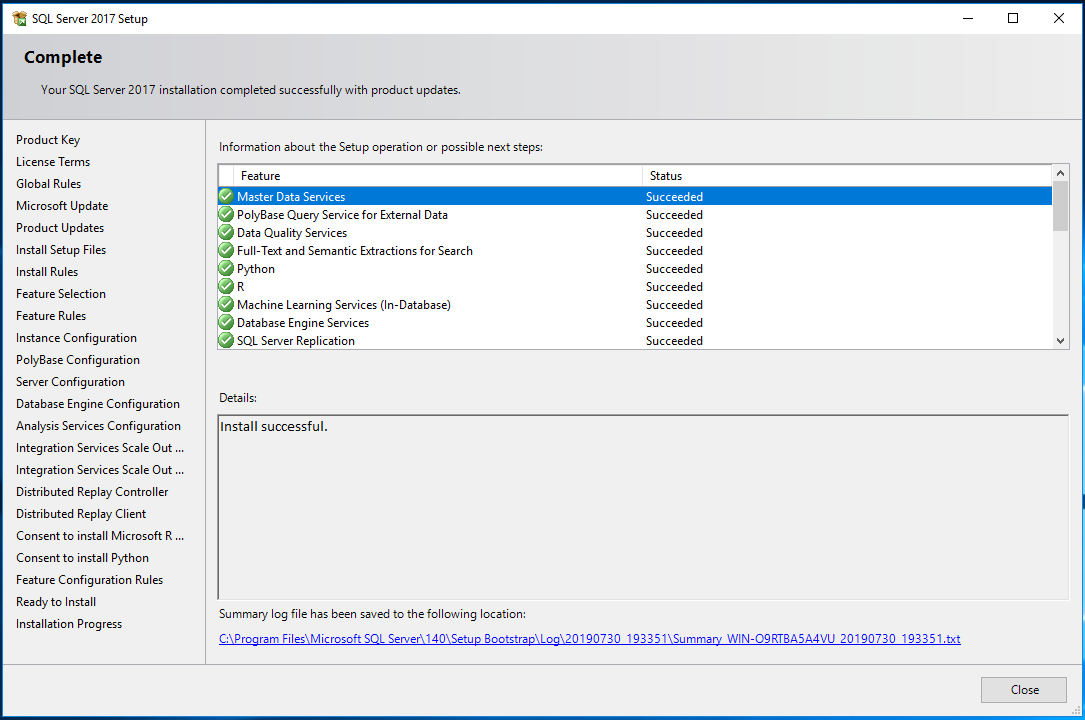Click the feature list vertical scrollbar thumb

[x=1060, y=207]
